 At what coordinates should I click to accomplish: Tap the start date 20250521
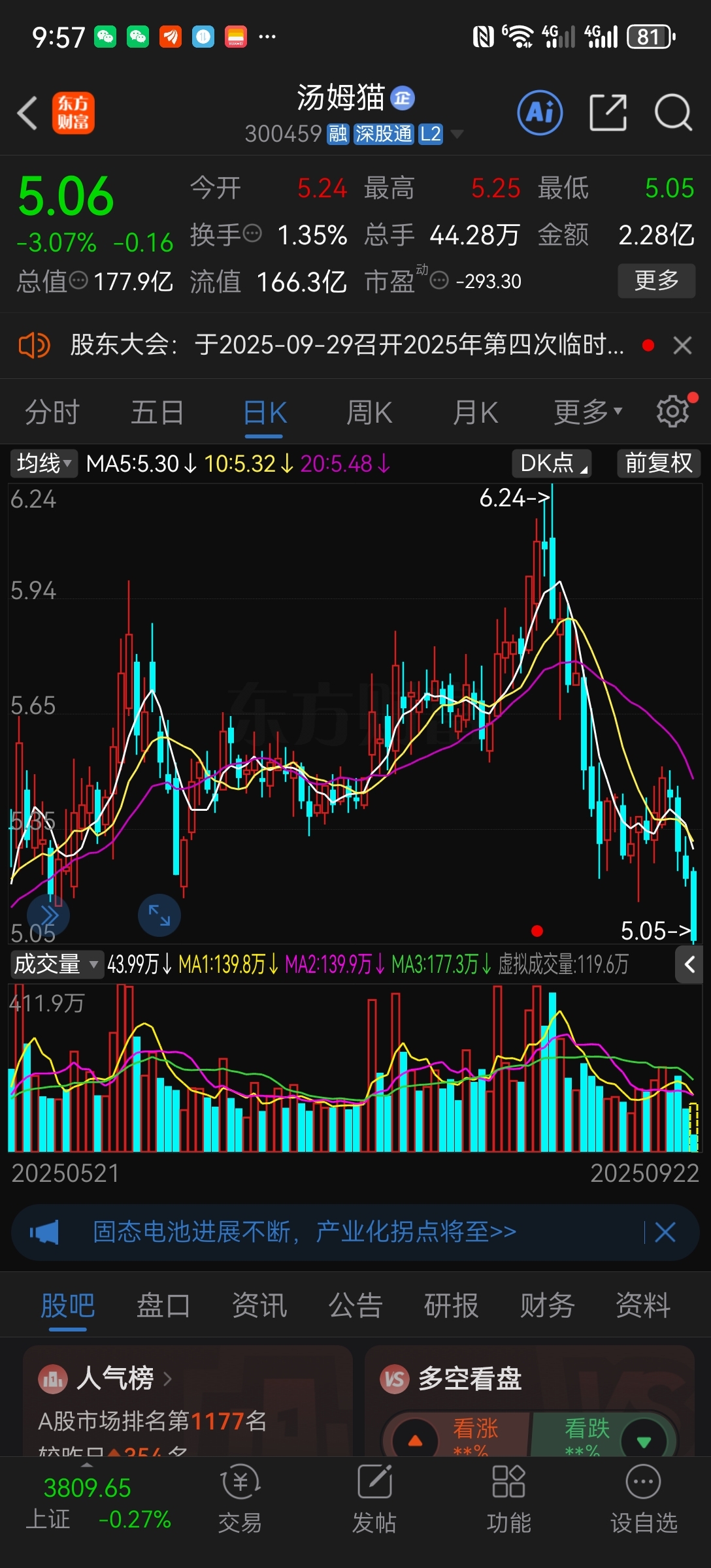pos(65,1173)
